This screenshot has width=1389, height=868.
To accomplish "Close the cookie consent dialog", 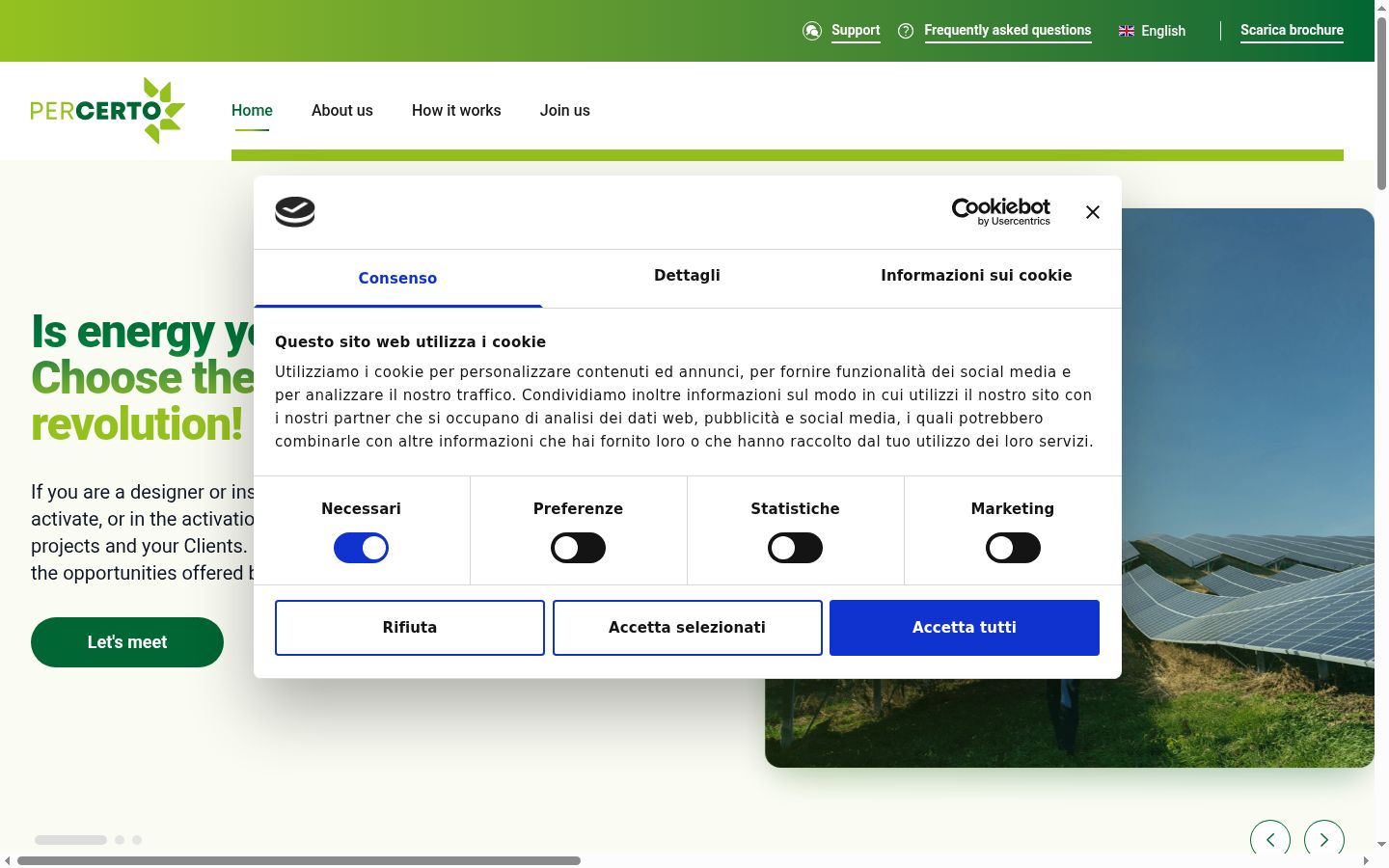I will pos(1093,212).
